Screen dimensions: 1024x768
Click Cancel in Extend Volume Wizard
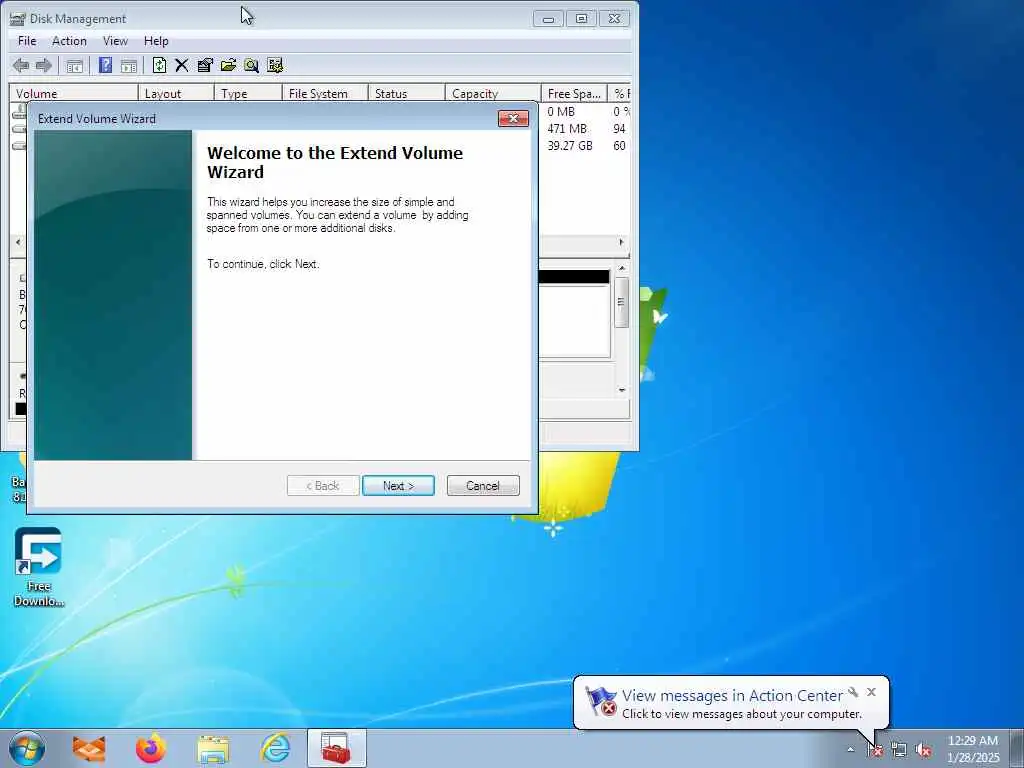click(483, 486)
